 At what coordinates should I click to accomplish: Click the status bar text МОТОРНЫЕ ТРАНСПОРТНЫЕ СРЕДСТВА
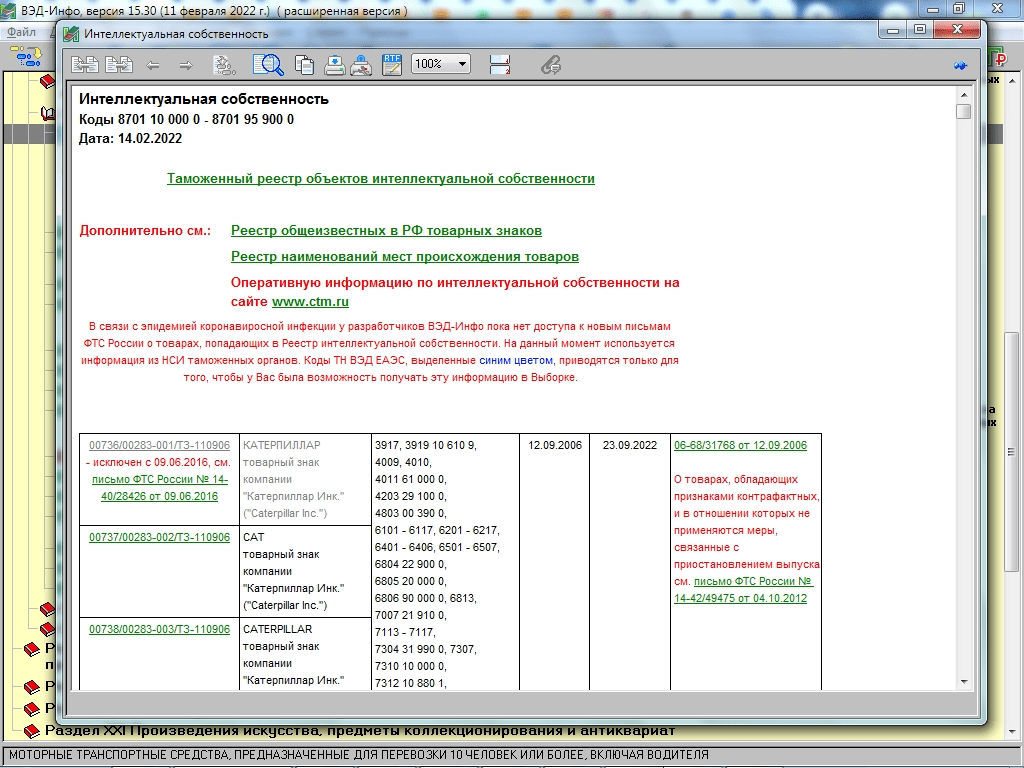tap(359, 756)
